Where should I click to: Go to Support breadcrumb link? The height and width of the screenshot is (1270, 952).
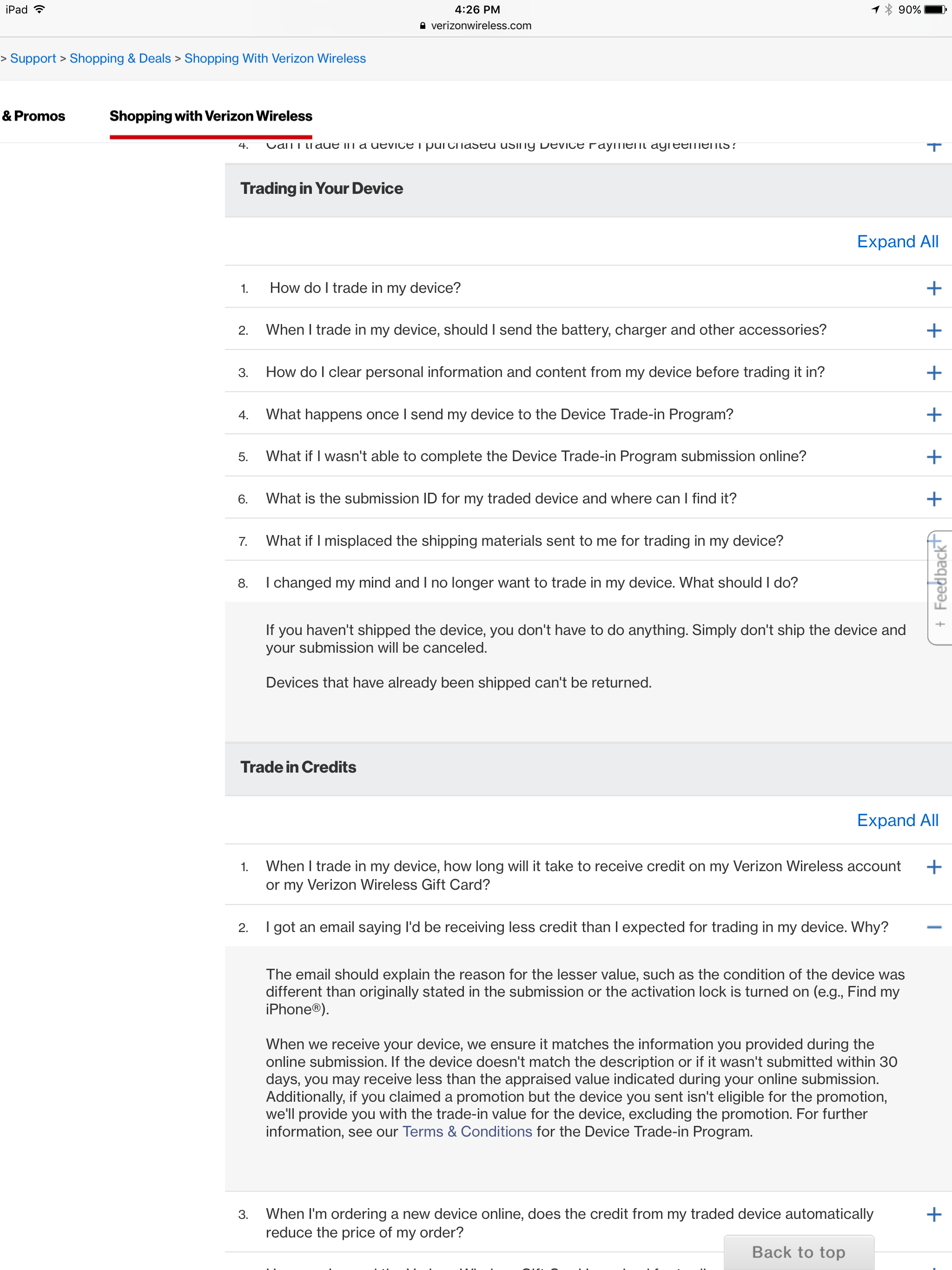(x=33, y=59)
